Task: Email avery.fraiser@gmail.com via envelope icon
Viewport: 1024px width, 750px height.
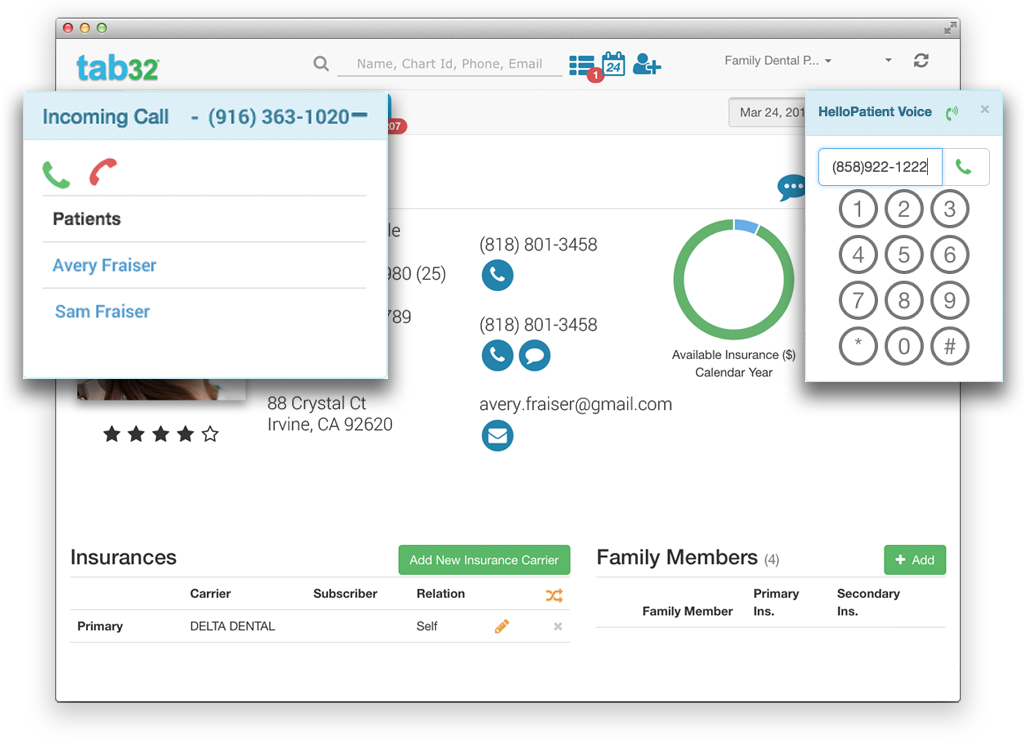Action: pos(497,436)
